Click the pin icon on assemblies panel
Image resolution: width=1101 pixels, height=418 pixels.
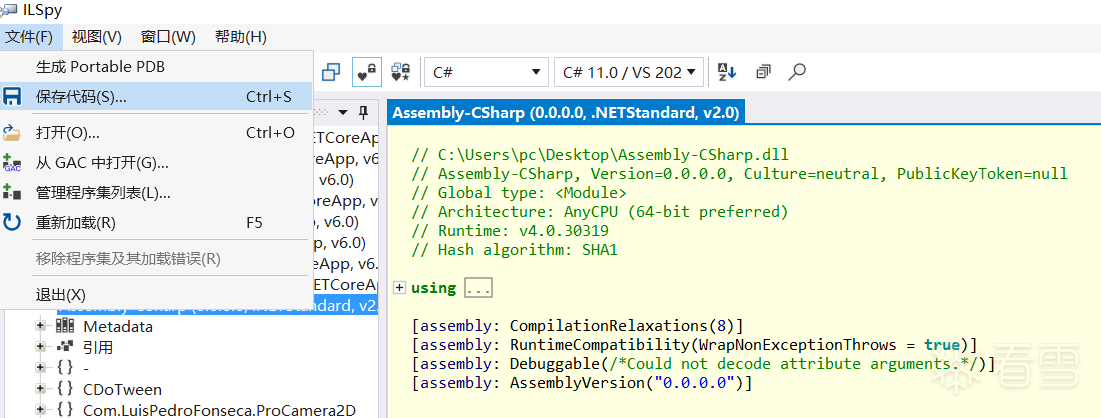click(x=363, y=112)
